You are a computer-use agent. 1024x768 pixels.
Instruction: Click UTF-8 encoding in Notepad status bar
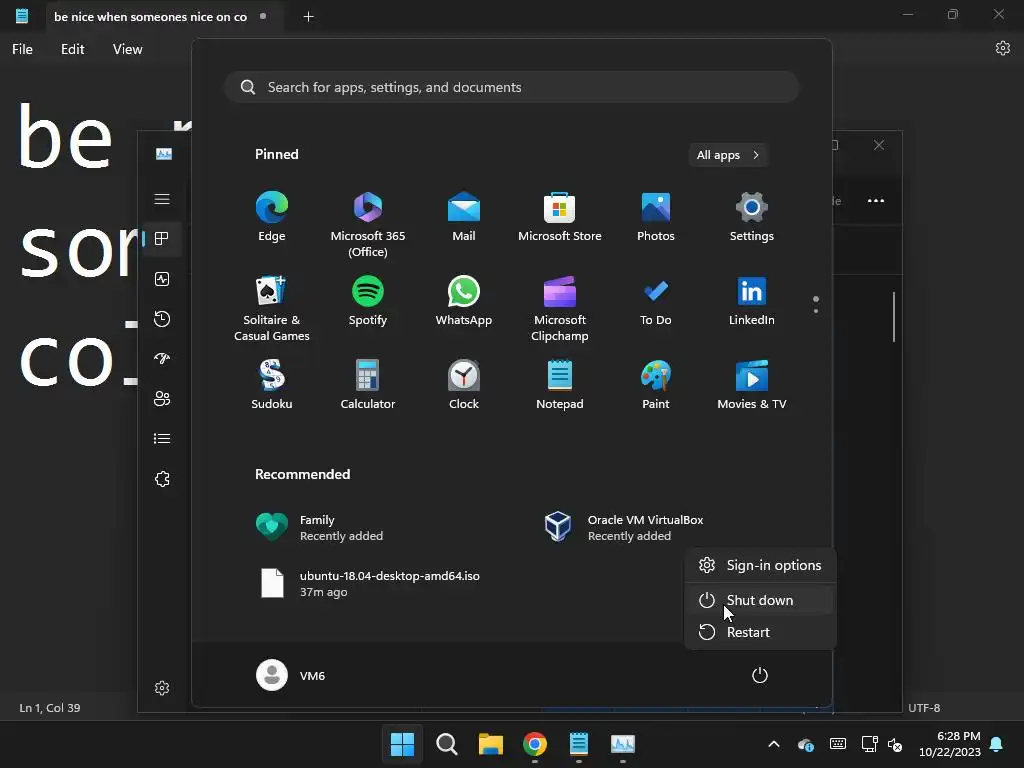tap(924, 708)
